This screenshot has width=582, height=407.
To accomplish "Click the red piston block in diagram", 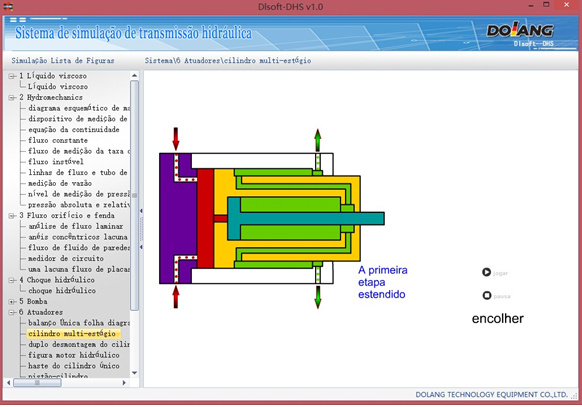I will pos(205,218).
